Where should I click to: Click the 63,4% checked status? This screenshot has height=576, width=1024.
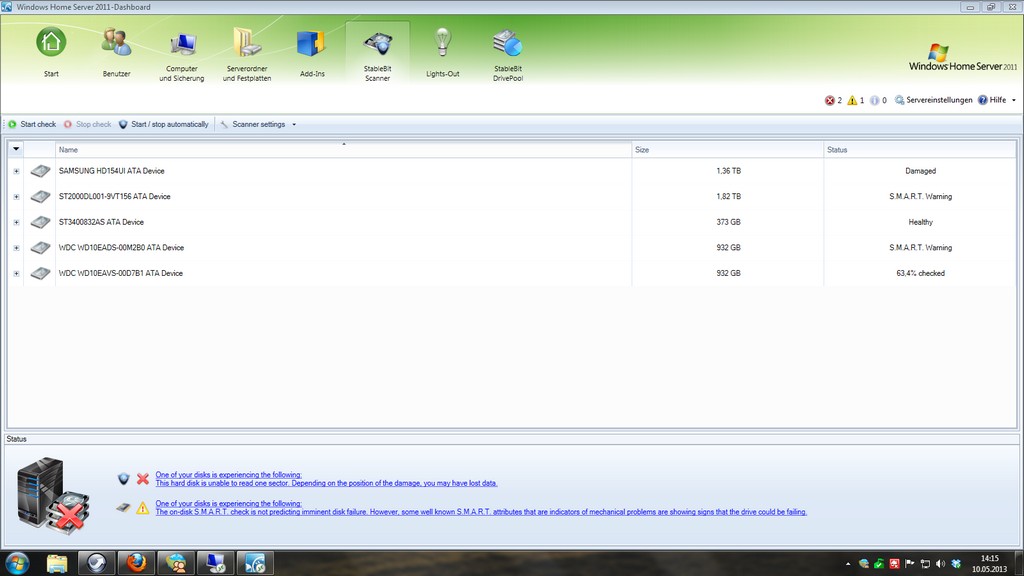click(920, 273)
